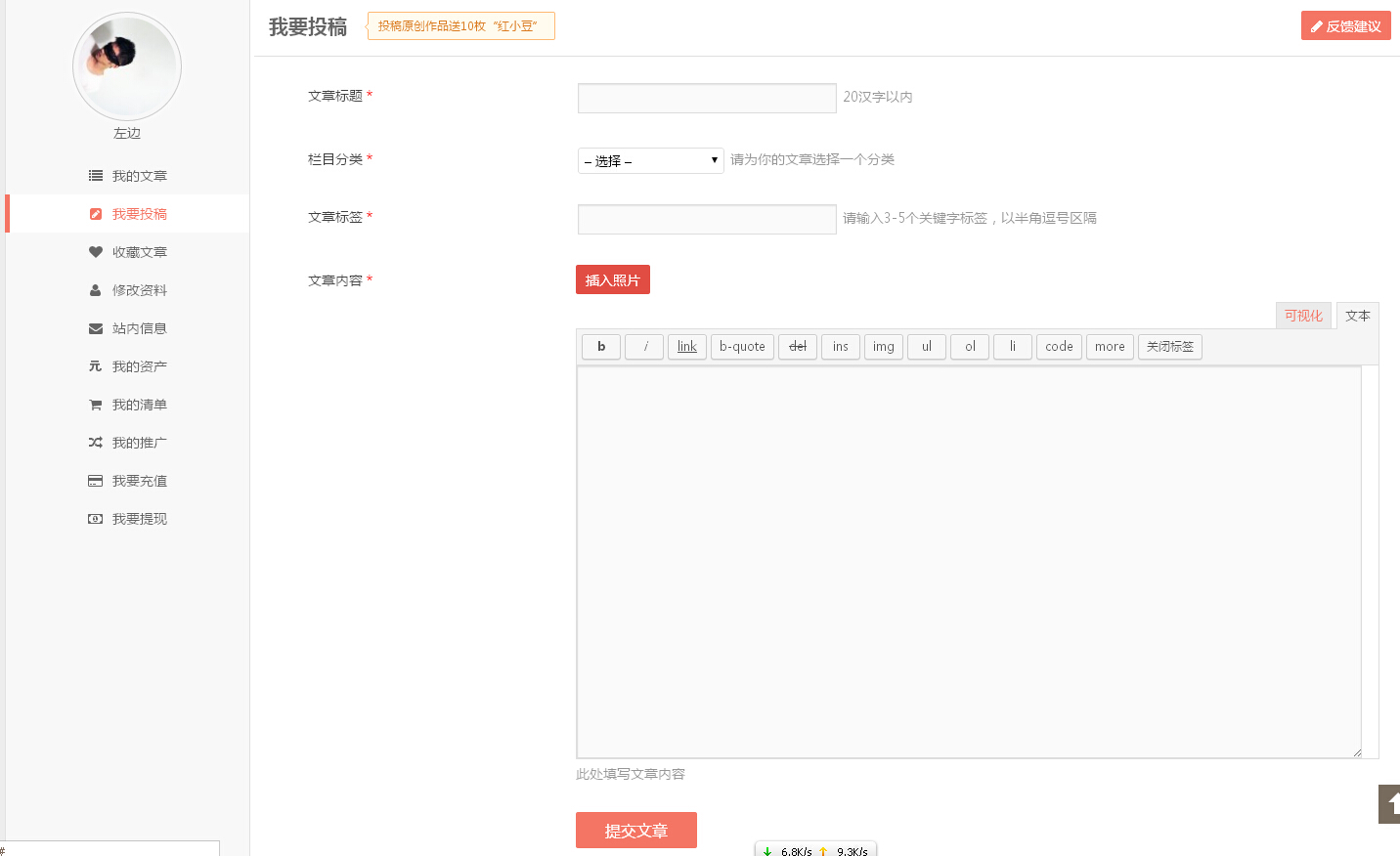Click the 反馈建议 button
This screenshot has width=1400, height=856.
1346,25
